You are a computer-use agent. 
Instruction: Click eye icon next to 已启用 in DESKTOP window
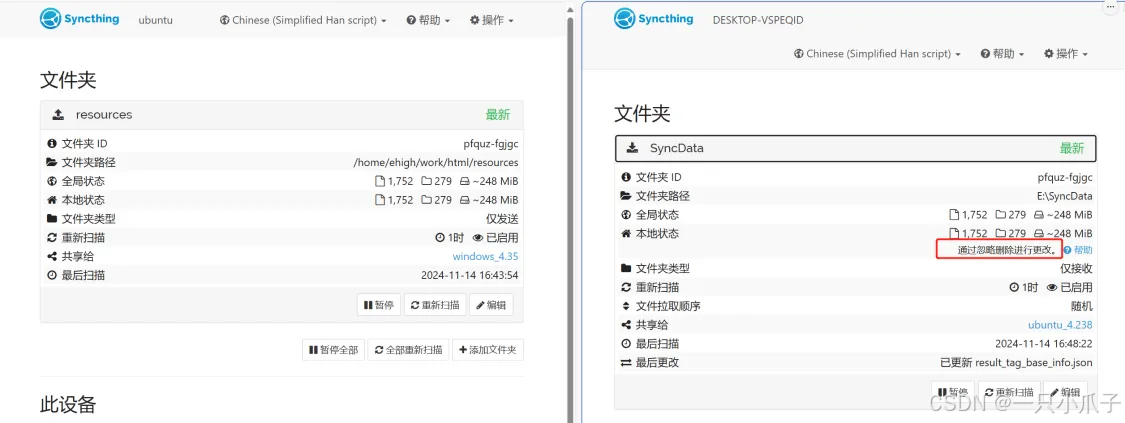click(x=1052, y=287)
